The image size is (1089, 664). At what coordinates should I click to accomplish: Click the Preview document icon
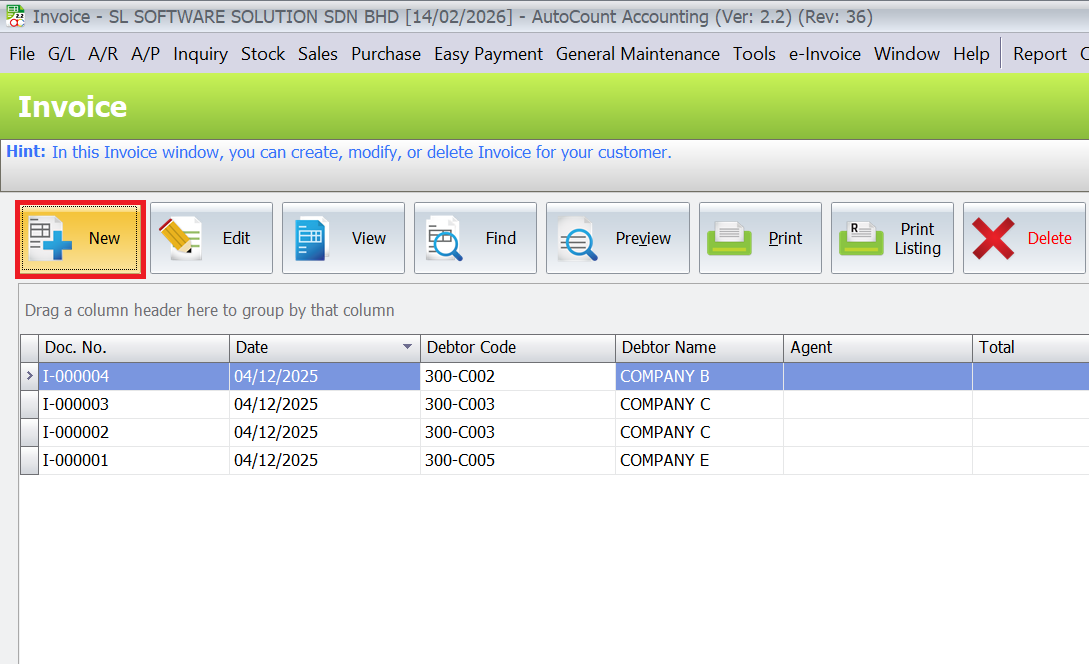(x=577, y=239)
